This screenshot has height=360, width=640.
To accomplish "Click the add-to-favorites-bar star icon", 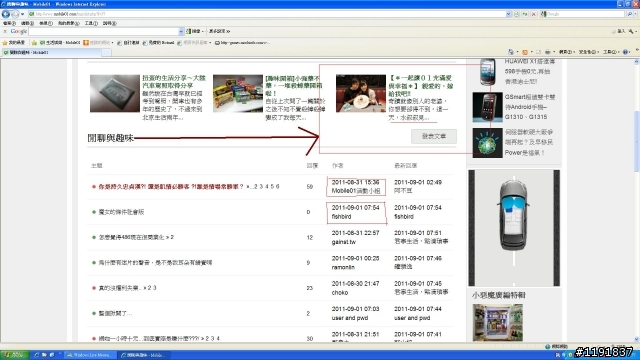I will click(34, 42).
